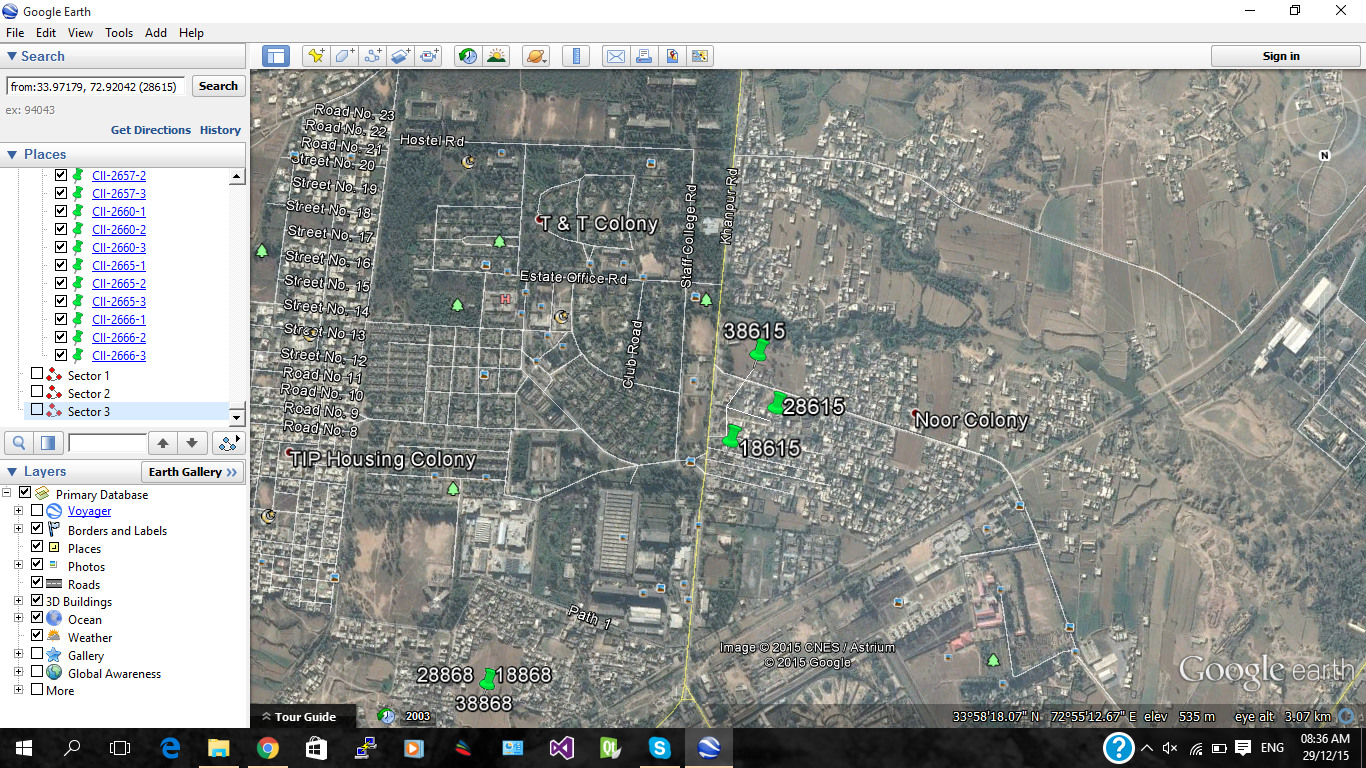Disable the Weather layer checkbox

[x=37, y=636]
